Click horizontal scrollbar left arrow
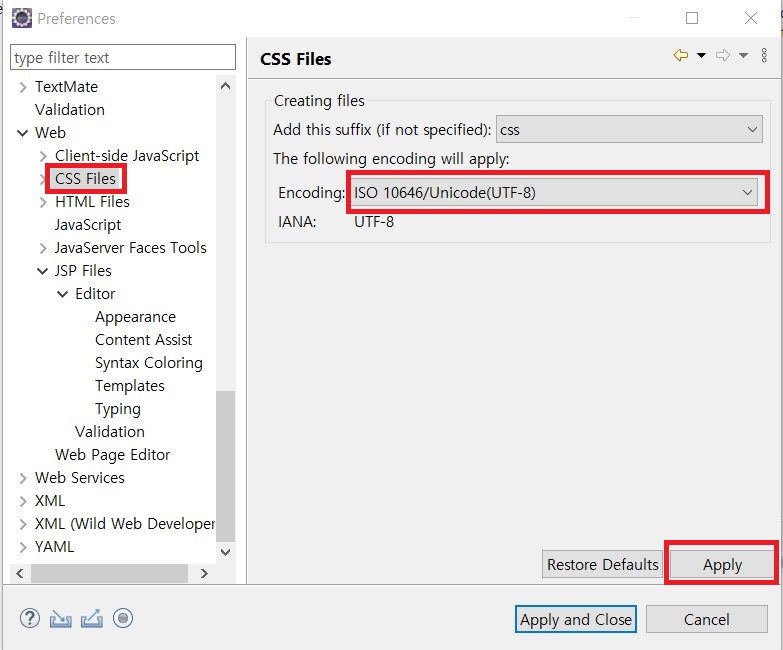The height and width of the screenshot is (650, 783). click(x=20, y=574)
